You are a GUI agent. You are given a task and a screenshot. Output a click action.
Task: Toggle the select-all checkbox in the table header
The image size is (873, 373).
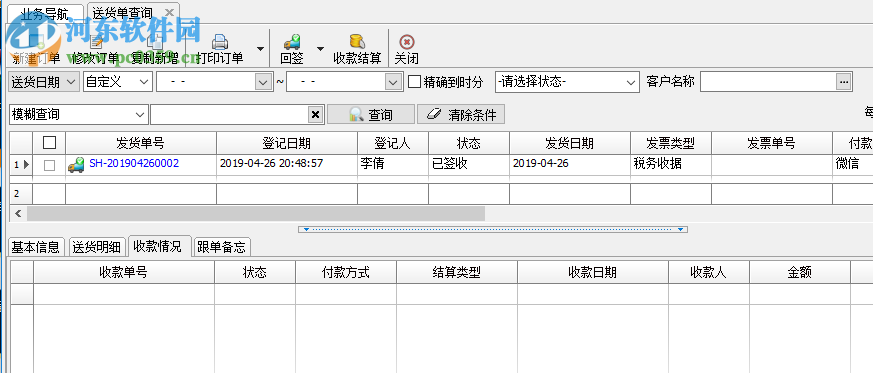click(50, 143)
